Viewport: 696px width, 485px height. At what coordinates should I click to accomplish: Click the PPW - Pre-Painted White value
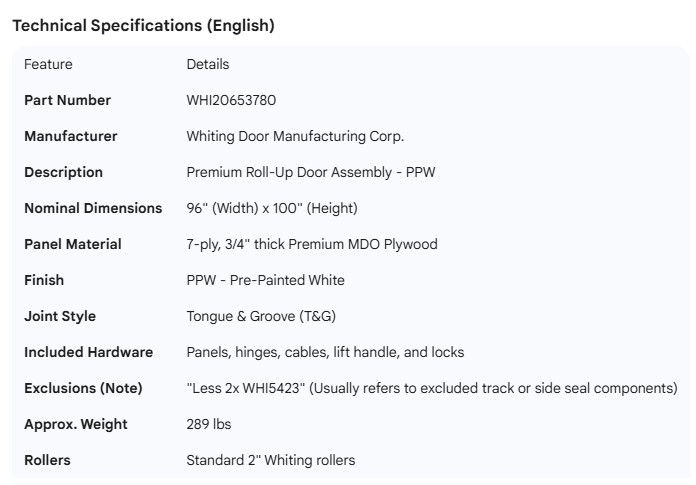(x=265, y=280)
